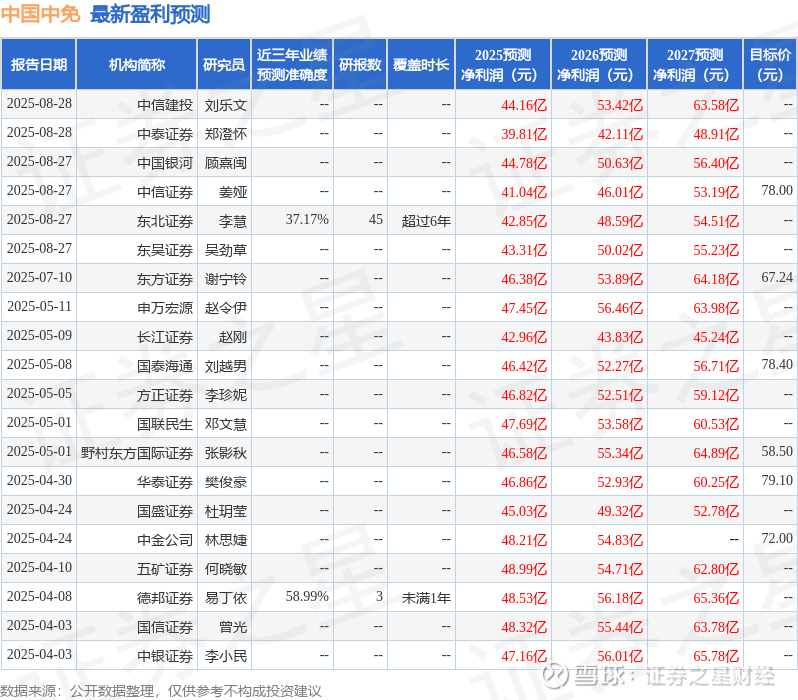This screenshot has width=798, height=700.
Task: Select the 2025预测净利润 column header
Action: coord(503,65)
